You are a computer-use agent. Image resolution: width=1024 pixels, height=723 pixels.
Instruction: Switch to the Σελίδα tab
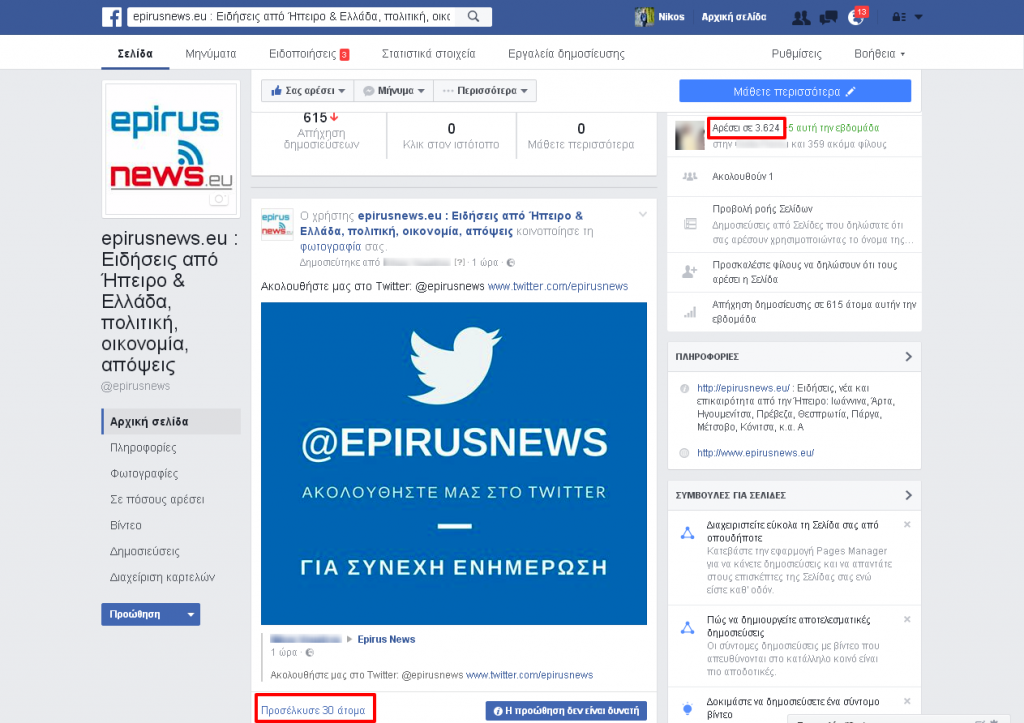click(x=135, y=54)
